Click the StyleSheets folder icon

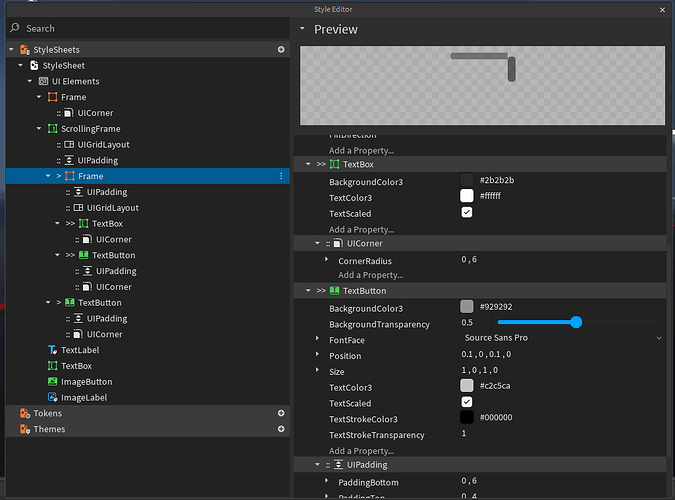(x=25, y=50)
